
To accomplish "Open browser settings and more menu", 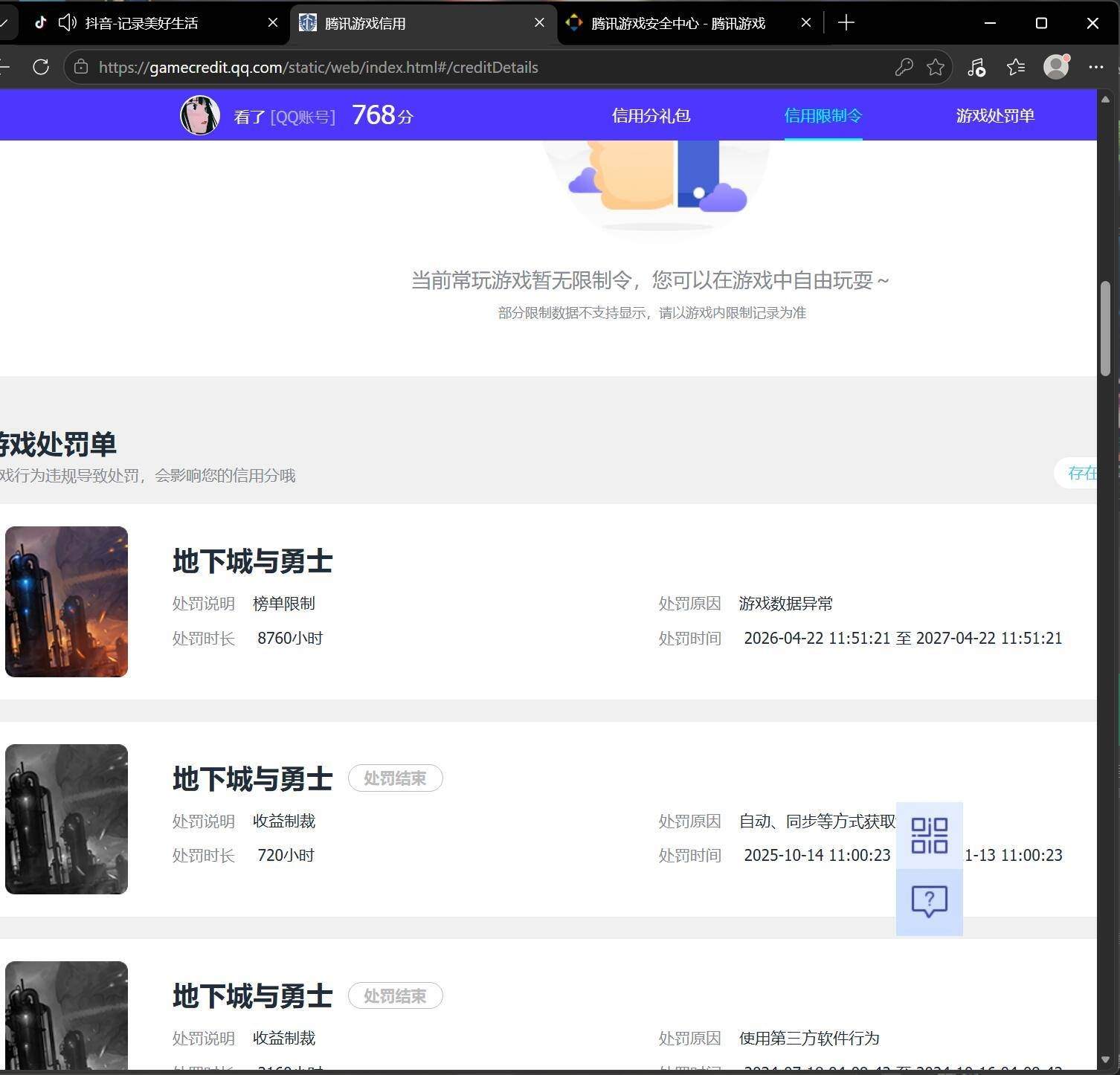I will click(x=1095, y=67).
